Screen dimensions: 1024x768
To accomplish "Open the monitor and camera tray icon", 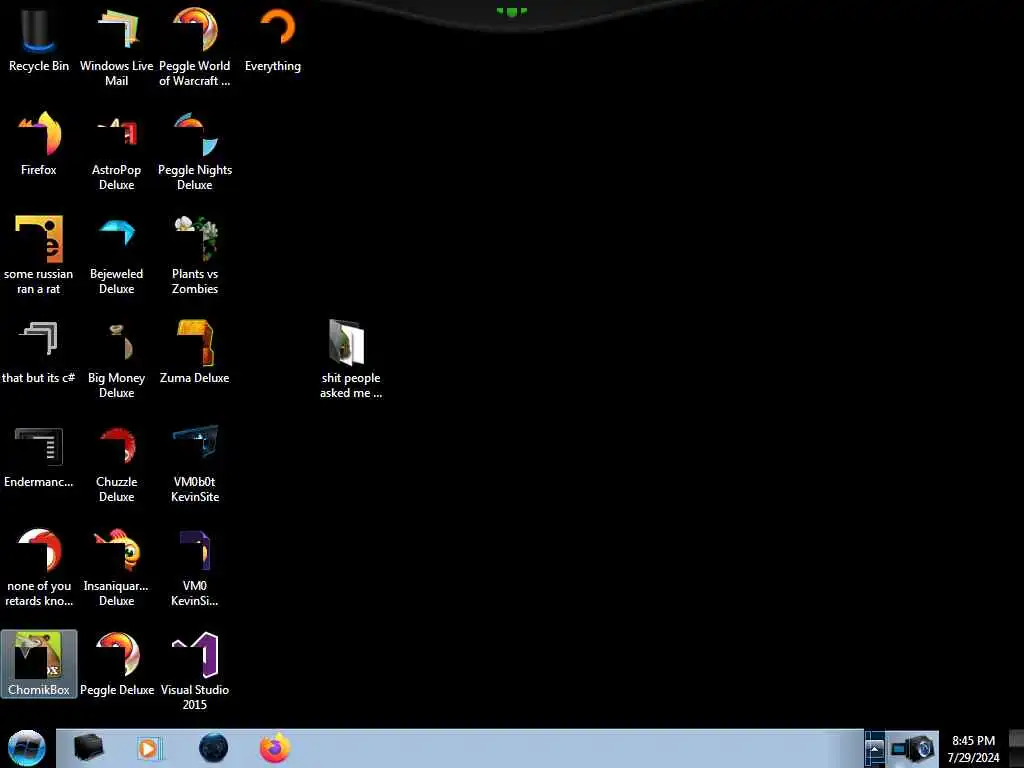I will (912, 748).
